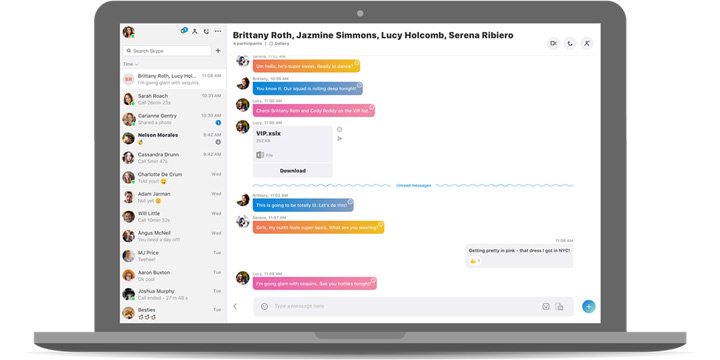The image size is (720, 360).
Task: Add people to the group conversation
Action: (586, 43)
